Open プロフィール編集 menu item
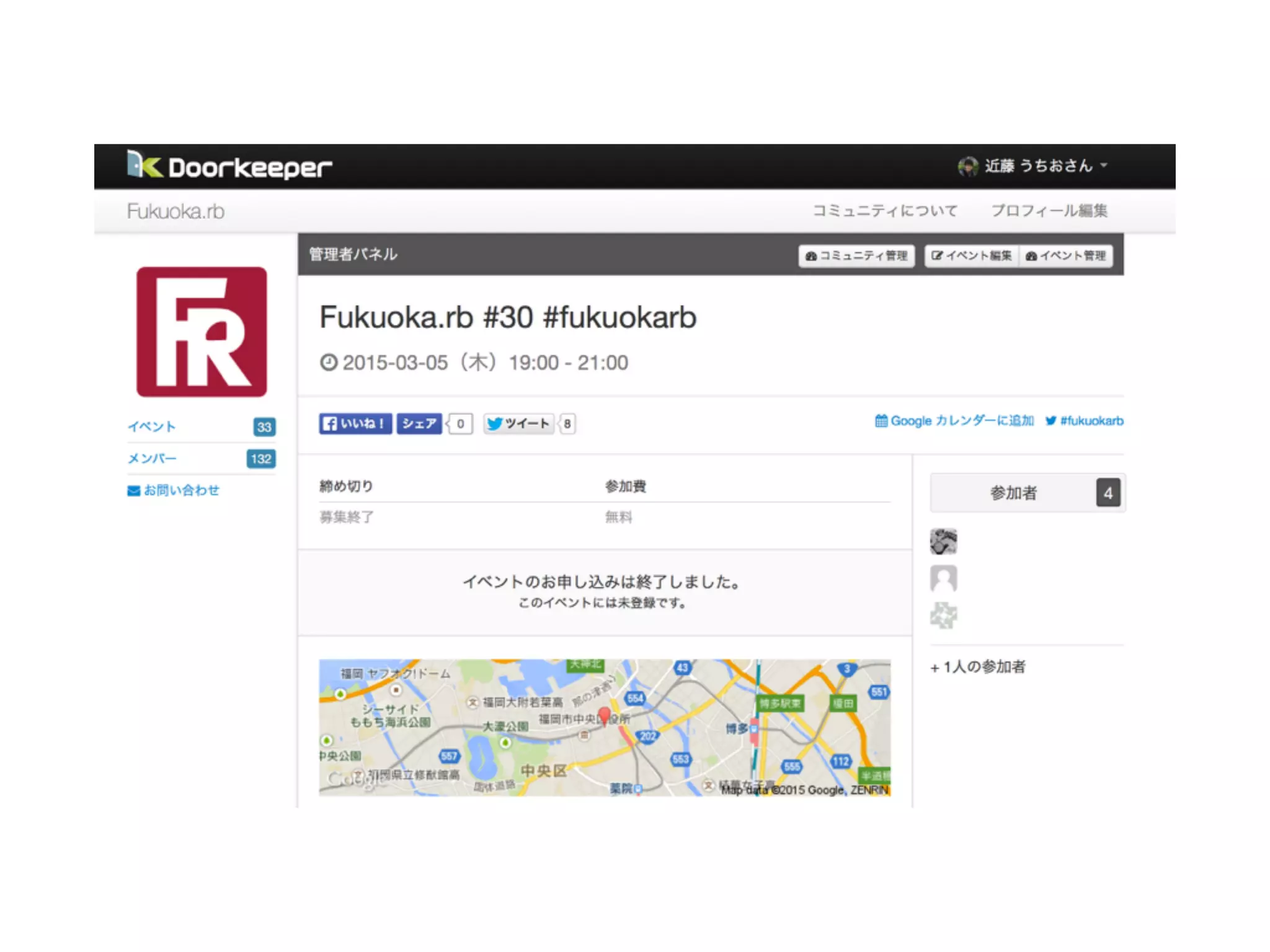1270x952 pixels. tap(1049, 211)
